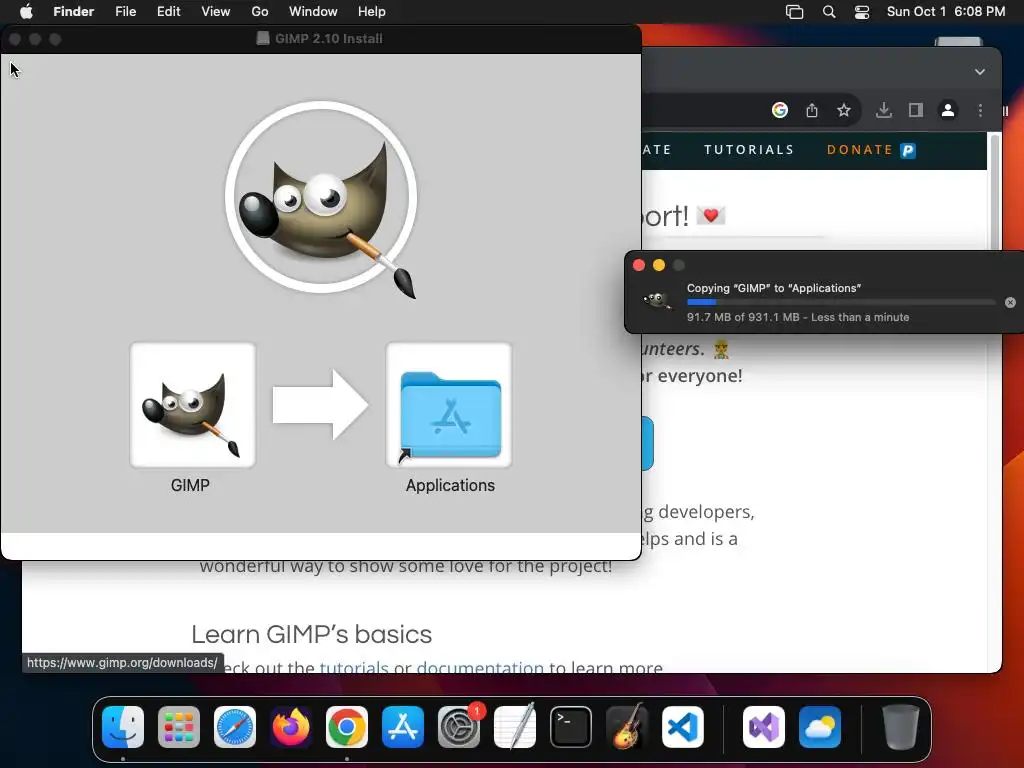Screen dimensions: 1024x768
Task: Open Chrome three-dot menu
Action: (980, 110)
